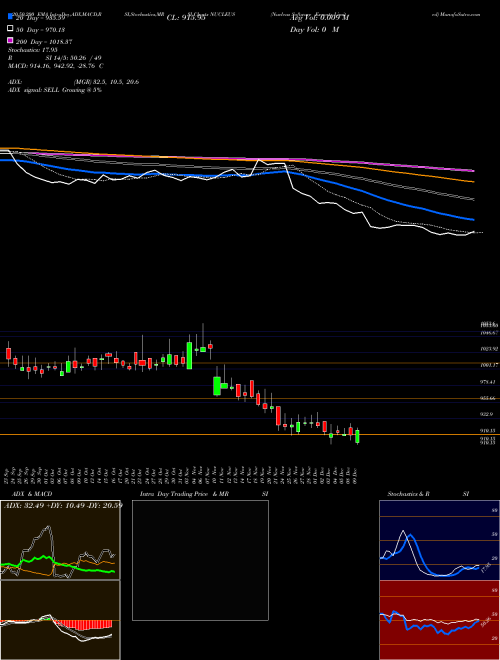Open the MACD histogram chart panel
This screenshot has width=500, height=660.
pyautogui.click(x=60, y=620)
